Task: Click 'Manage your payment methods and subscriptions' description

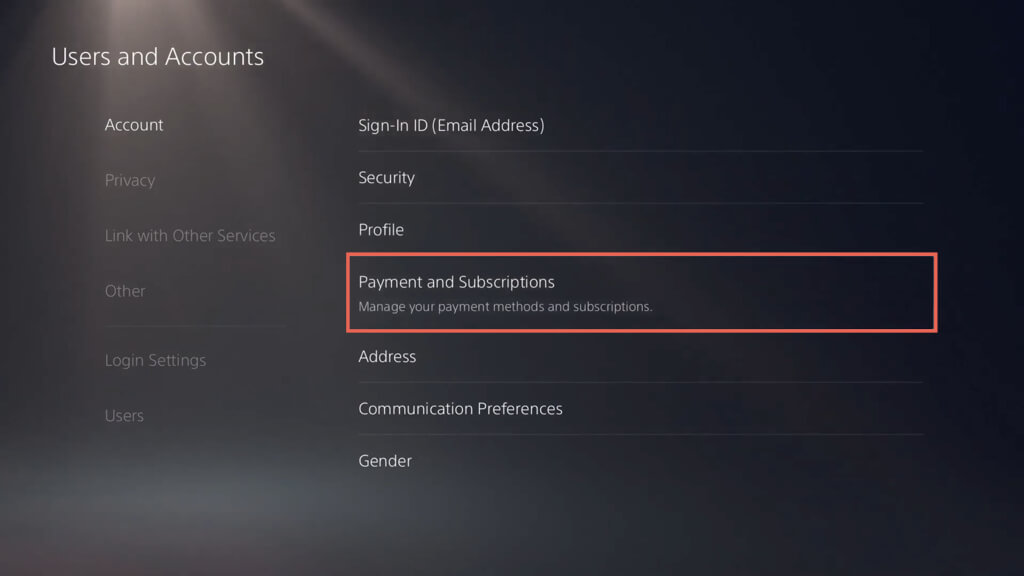Action: (505, 307)
